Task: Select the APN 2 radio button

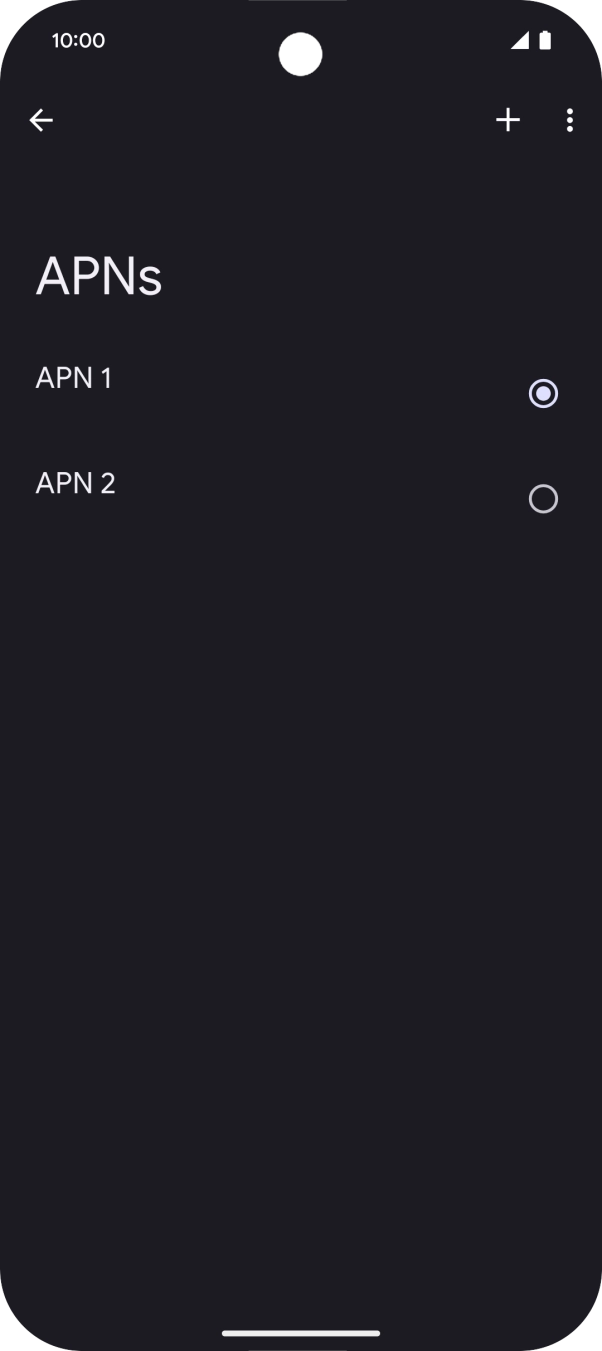Action: tap(543, 498)
